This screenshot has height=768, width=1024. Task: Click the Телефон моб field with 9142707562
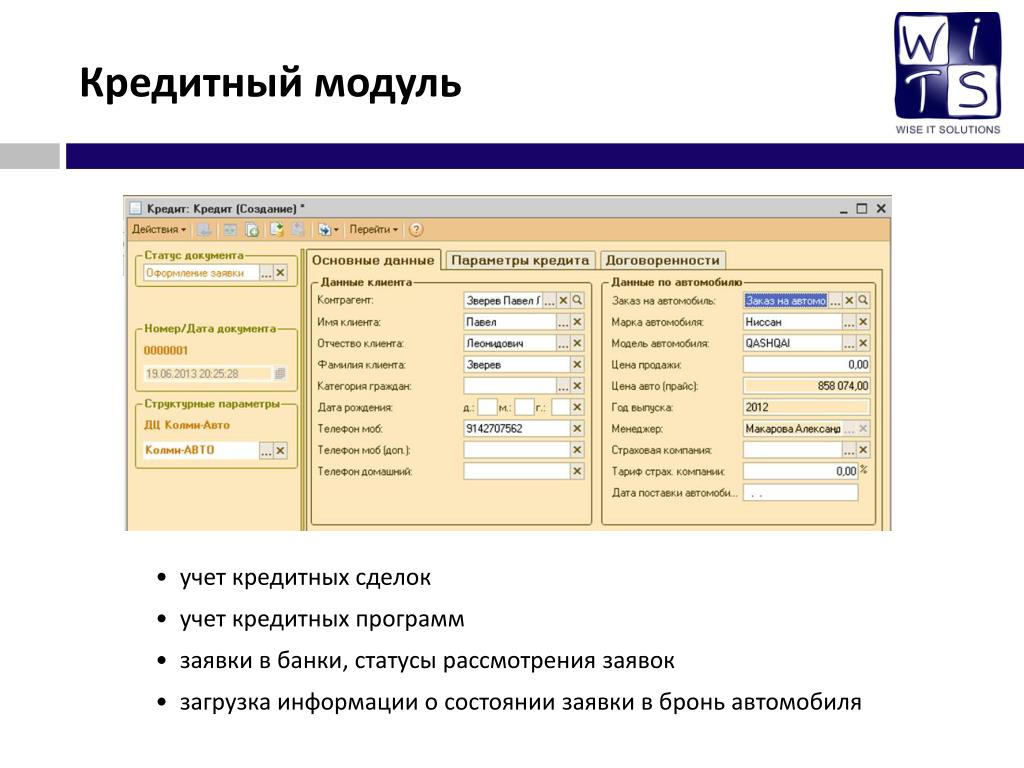517,429
